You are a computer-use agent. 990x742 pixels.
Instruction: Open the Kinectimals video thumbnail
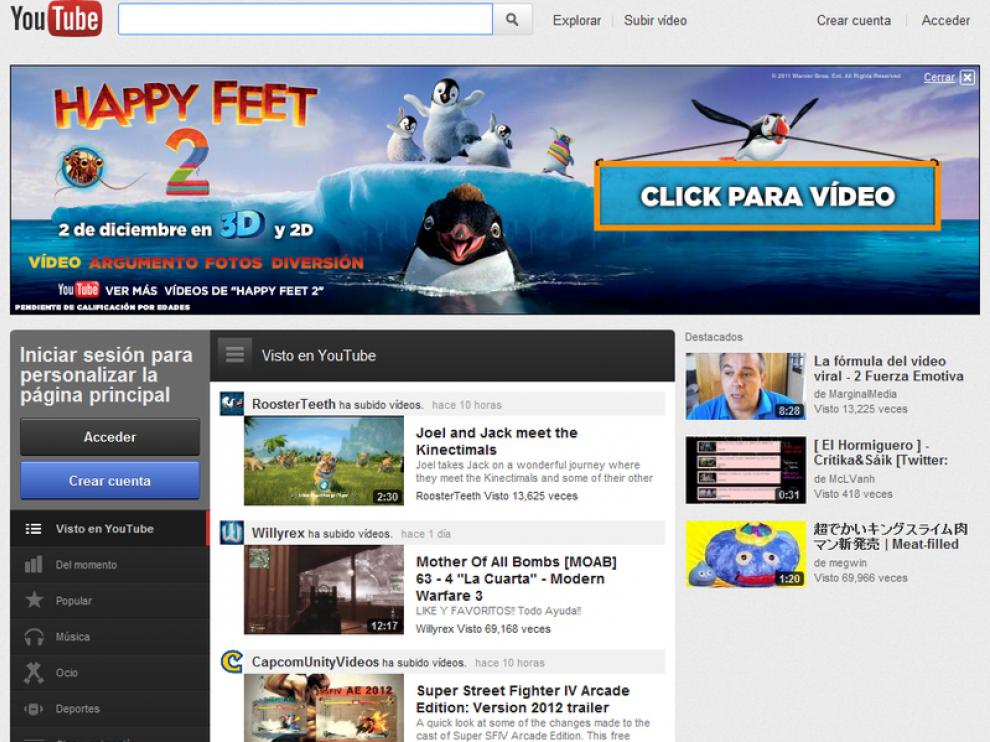pyautogui.click(x=323, y=460)
